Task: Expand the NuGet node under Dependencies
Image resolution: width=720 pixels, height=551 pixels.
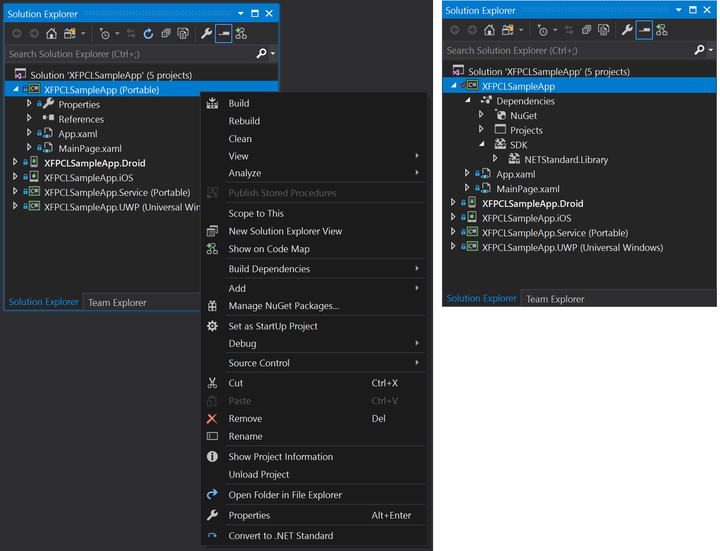Action: [x=481, y=116]
